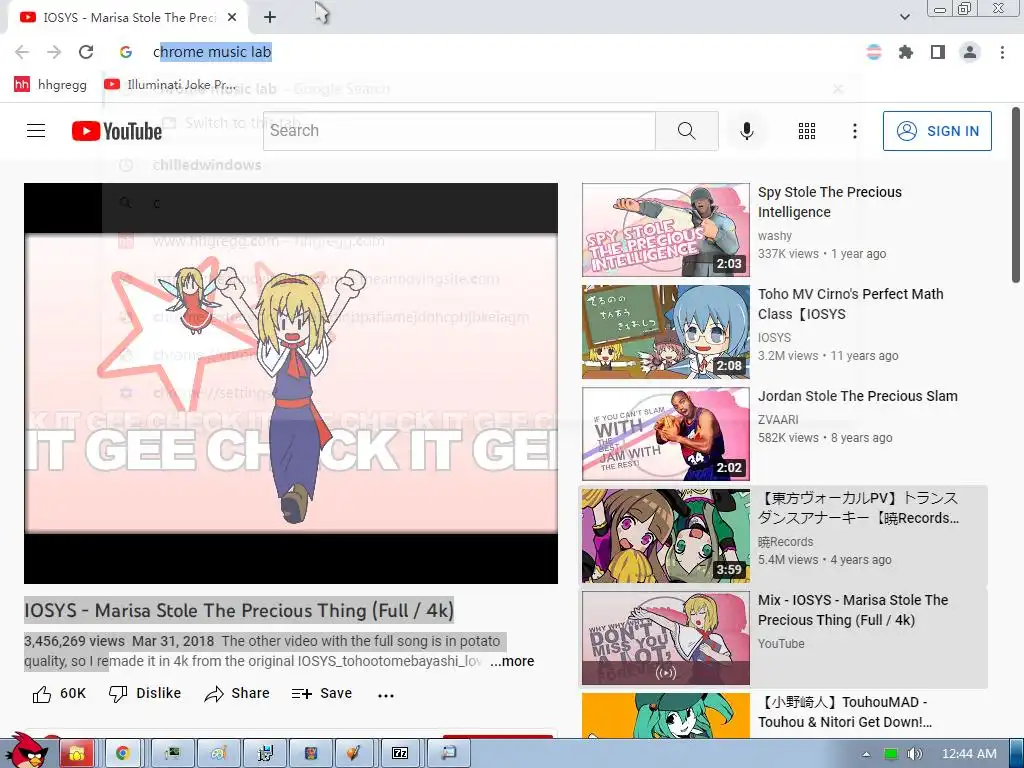Image resolution: width=1024 pixels, height=768 pixels.
Task: Open a new browser tab
Action: click(x=270, y=18)
